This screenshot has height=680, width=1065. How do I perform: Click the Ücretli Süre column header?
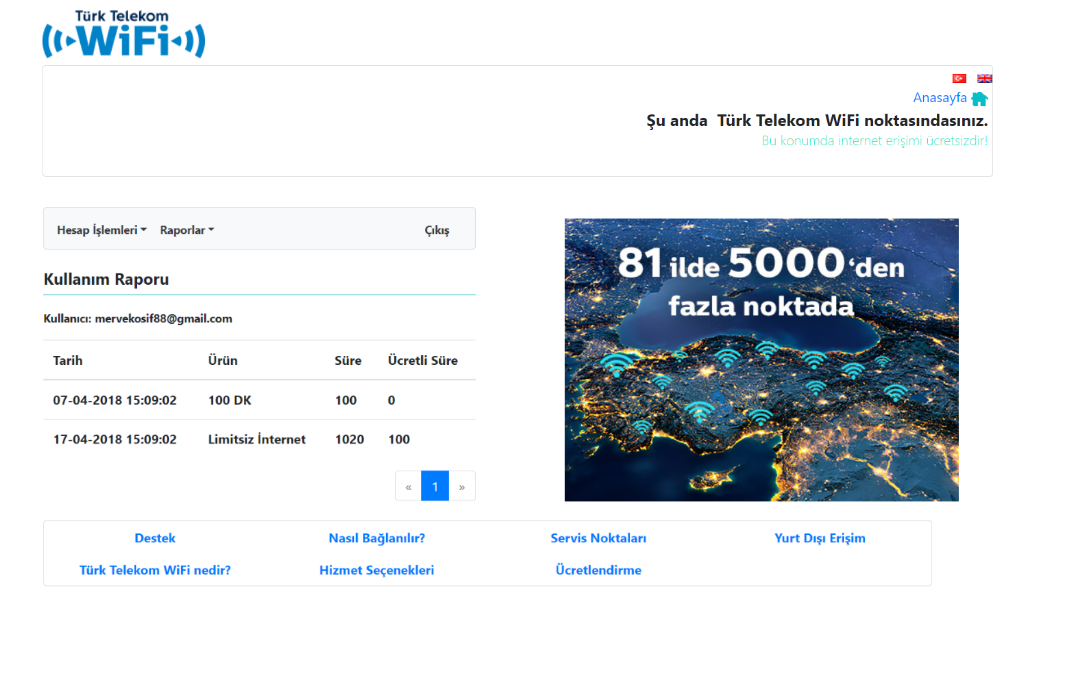click(422, 361)
